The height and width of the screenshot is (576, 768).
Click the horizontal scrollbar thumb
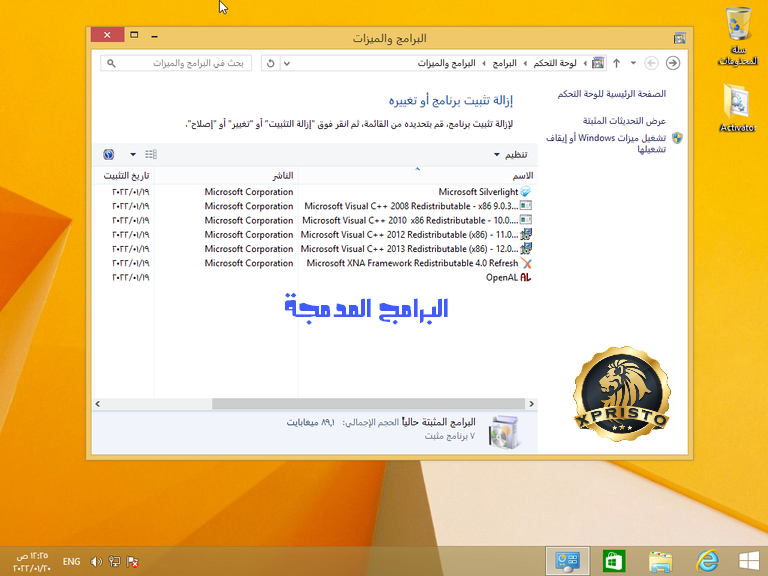coord(368,404)
